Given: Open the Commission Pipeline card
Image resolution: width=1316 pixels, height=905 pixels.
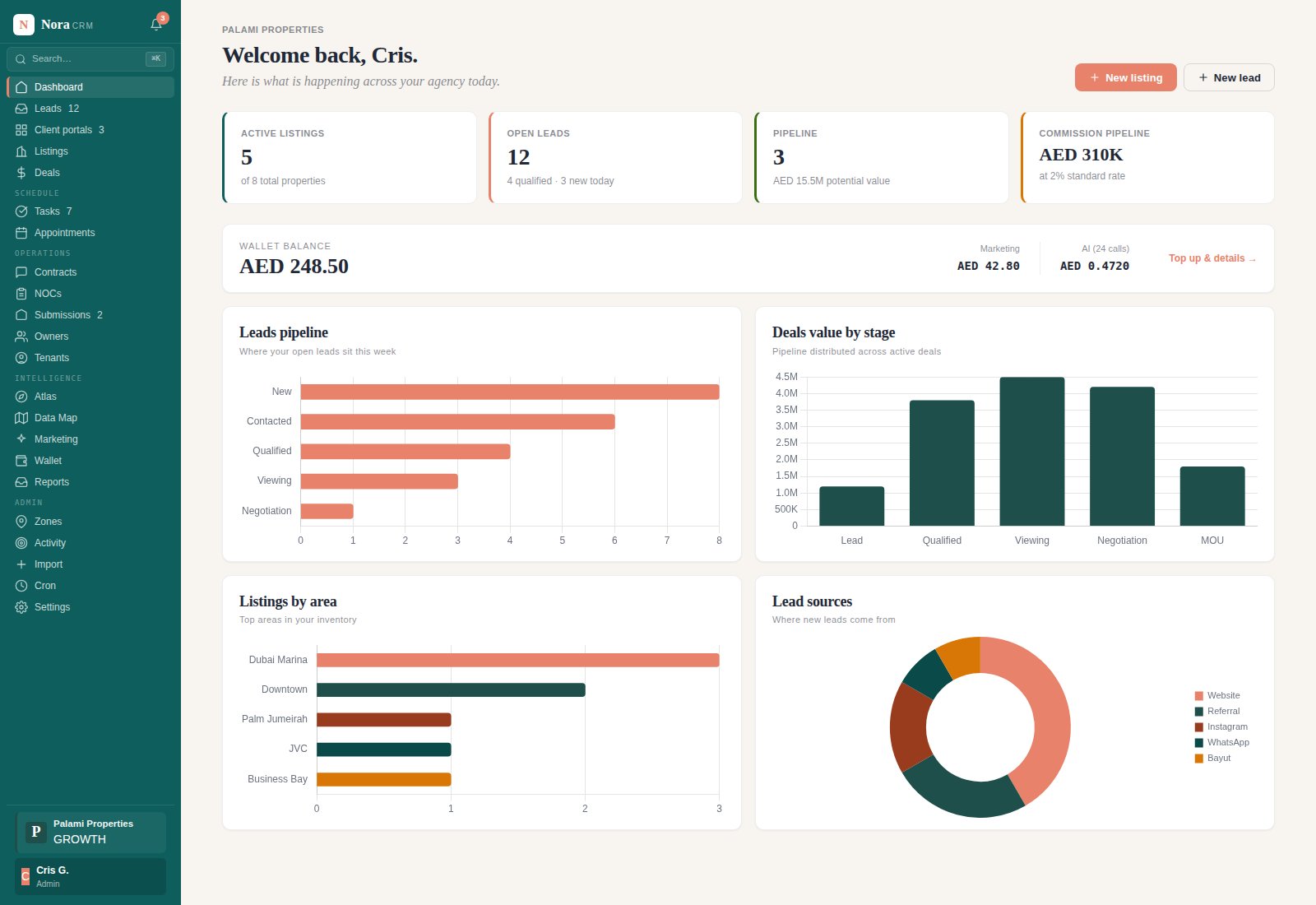Looking at the screenshot, I should point(1147,157).
